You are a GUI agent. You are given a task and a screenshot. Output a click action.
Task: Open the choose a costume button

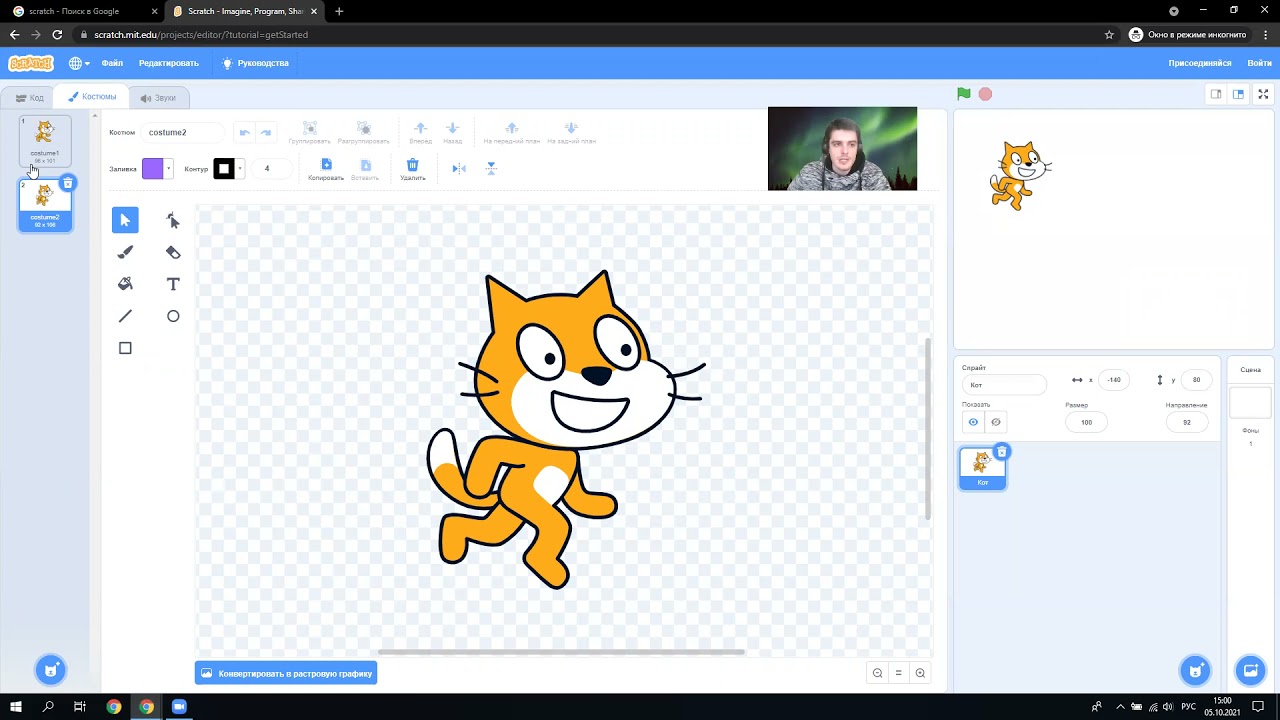pyautogui.click(x=50, y=670)
